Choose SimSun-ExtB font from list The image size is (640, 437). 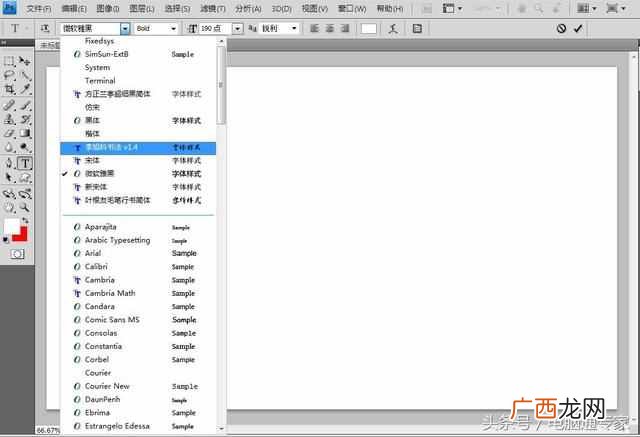pos(138,54)
